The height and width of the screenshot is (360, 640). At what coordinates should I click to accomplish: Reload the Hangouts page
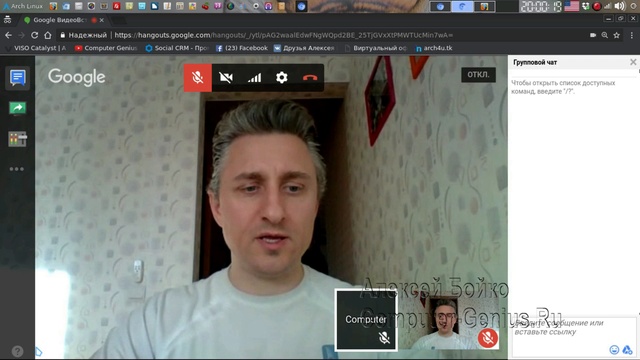click(x=35, y=35)
